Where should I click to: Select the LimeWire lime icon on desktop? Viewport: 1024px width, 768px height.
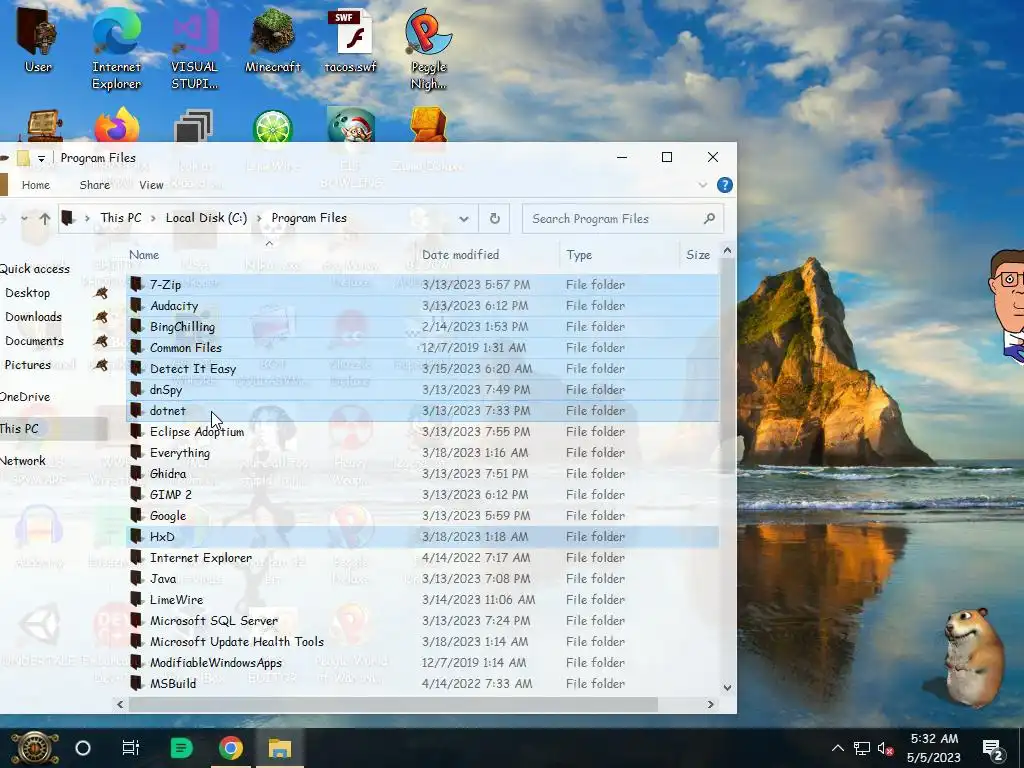pyautogui.click(x=272, y=127)
